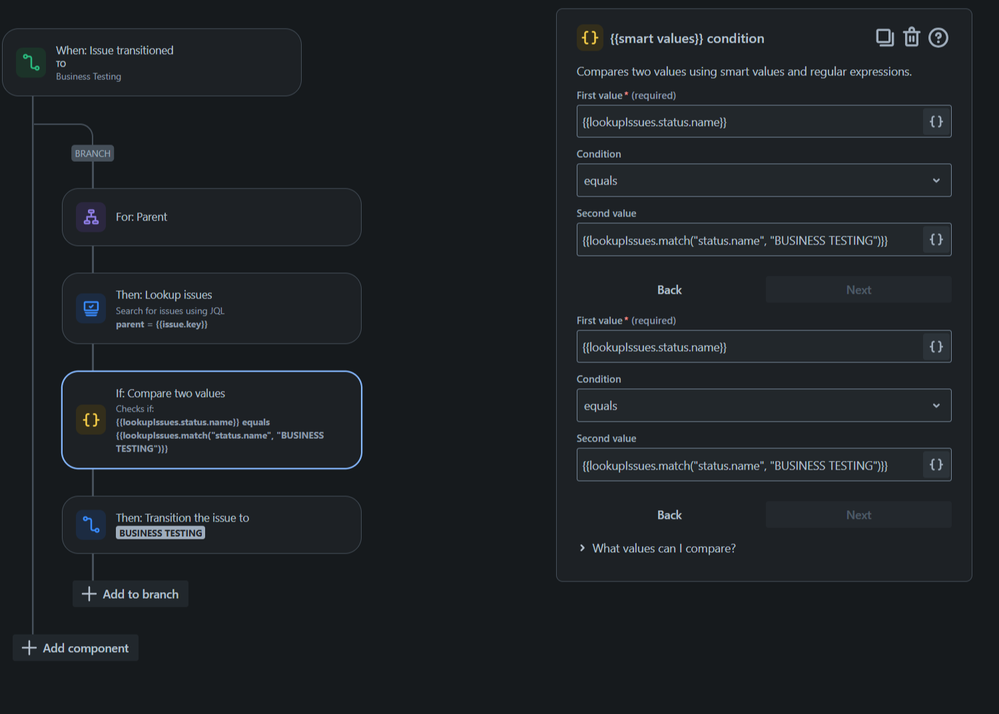This screenshot has width=999, height=714.
Task: Click the Add component button
Action: 75,647
